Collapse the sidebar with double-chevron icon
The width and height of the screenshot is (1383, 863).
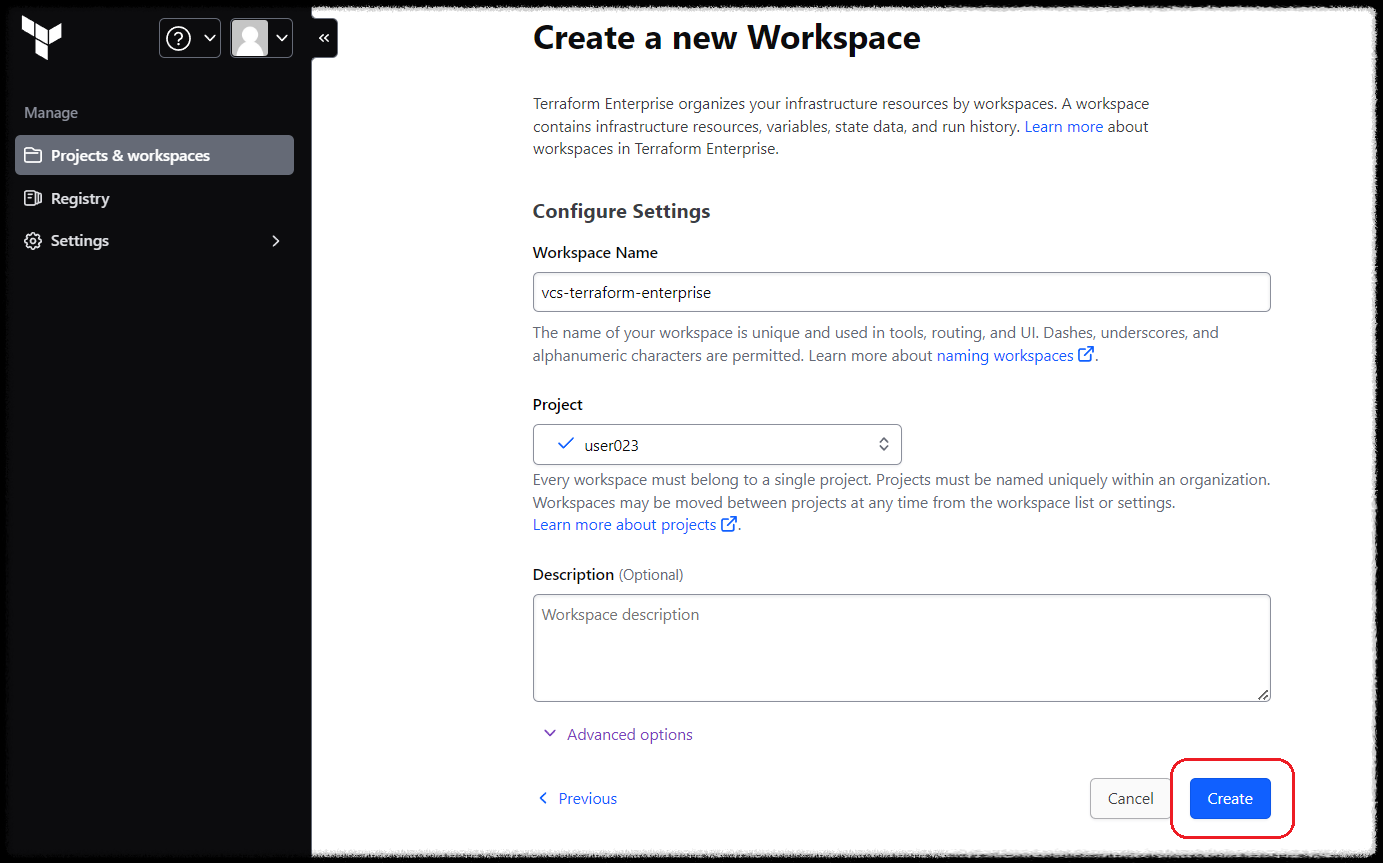(x=324, y=38)
